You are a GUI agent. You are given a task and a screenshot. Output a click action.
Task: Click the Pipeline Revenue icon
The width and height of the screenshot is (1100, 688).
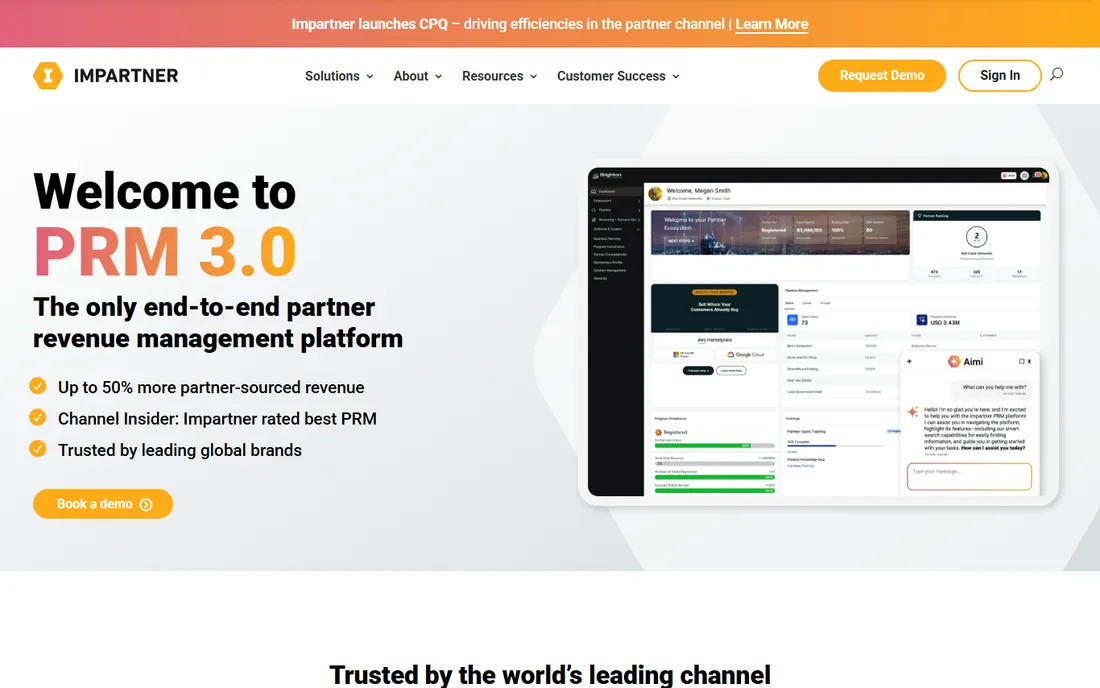[x=922, y=320]
